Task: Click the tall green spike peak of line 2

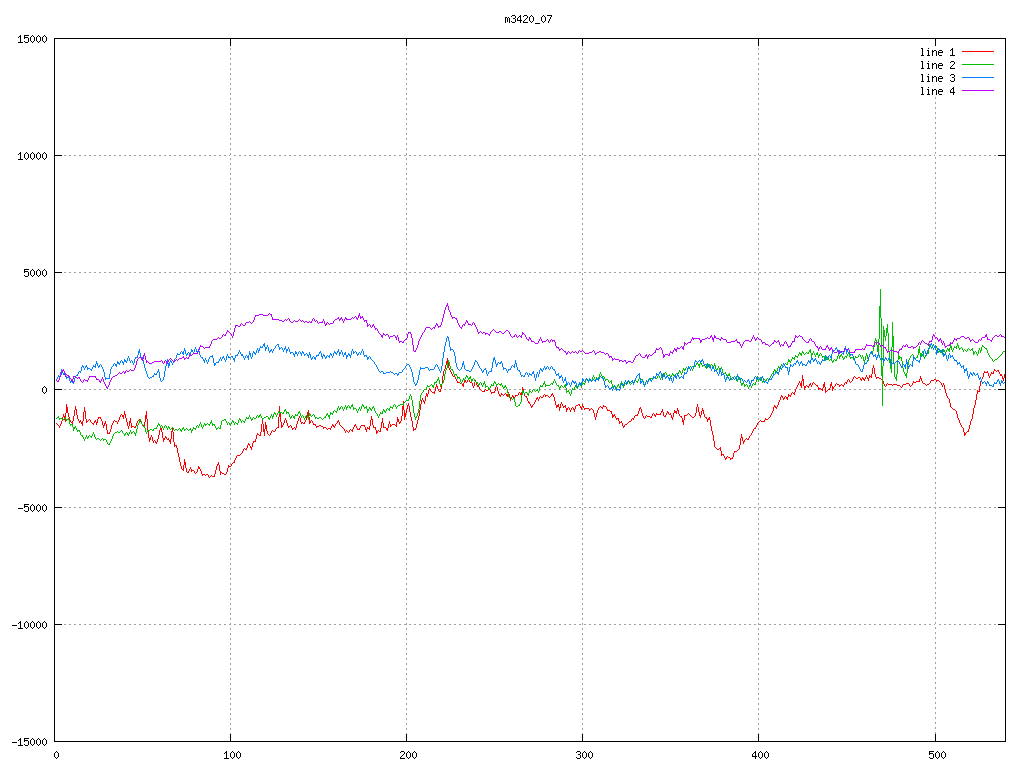Action: click(880, 291)
